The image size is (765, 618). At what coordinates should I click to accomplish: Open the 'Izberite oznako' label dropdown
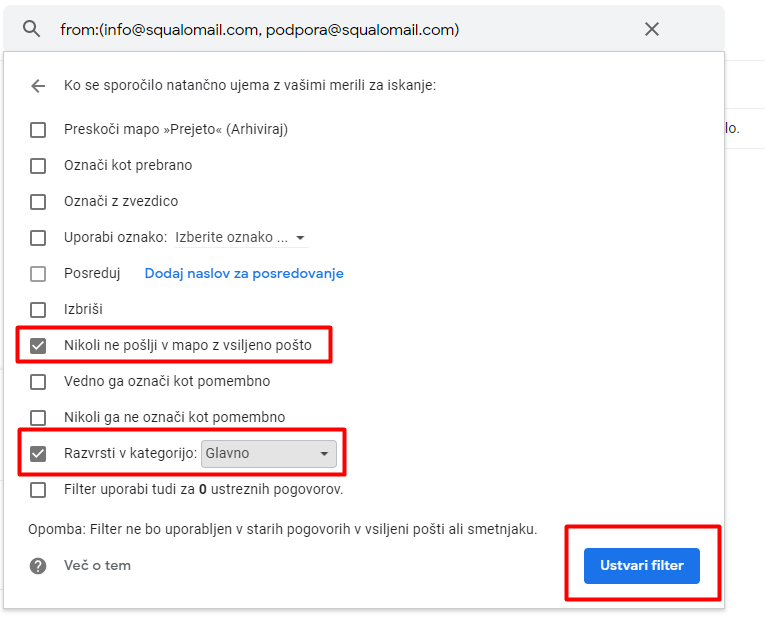click(241, 238)
